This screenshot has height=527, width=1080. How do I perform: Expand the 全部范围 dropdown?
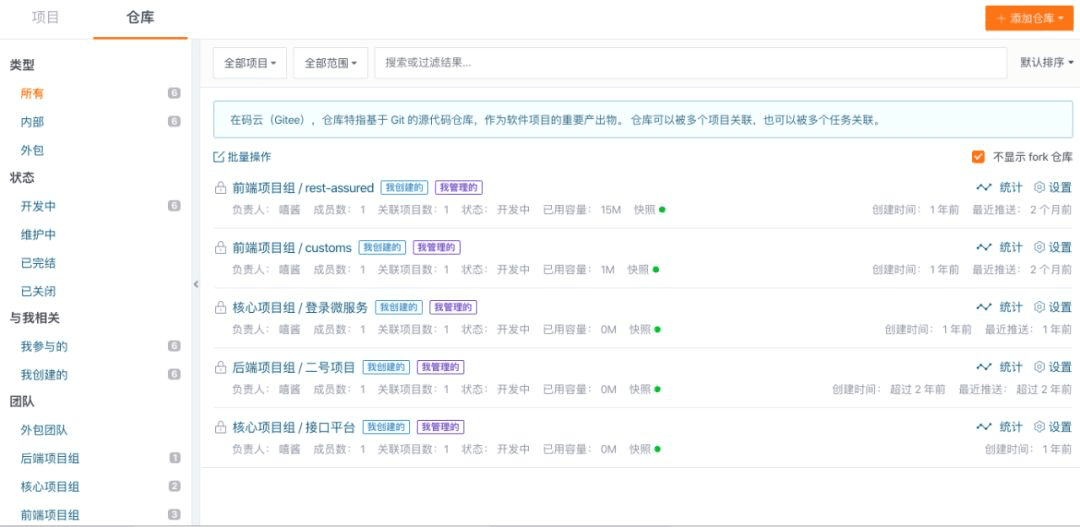pyautogui.click(x=331, y=63)
